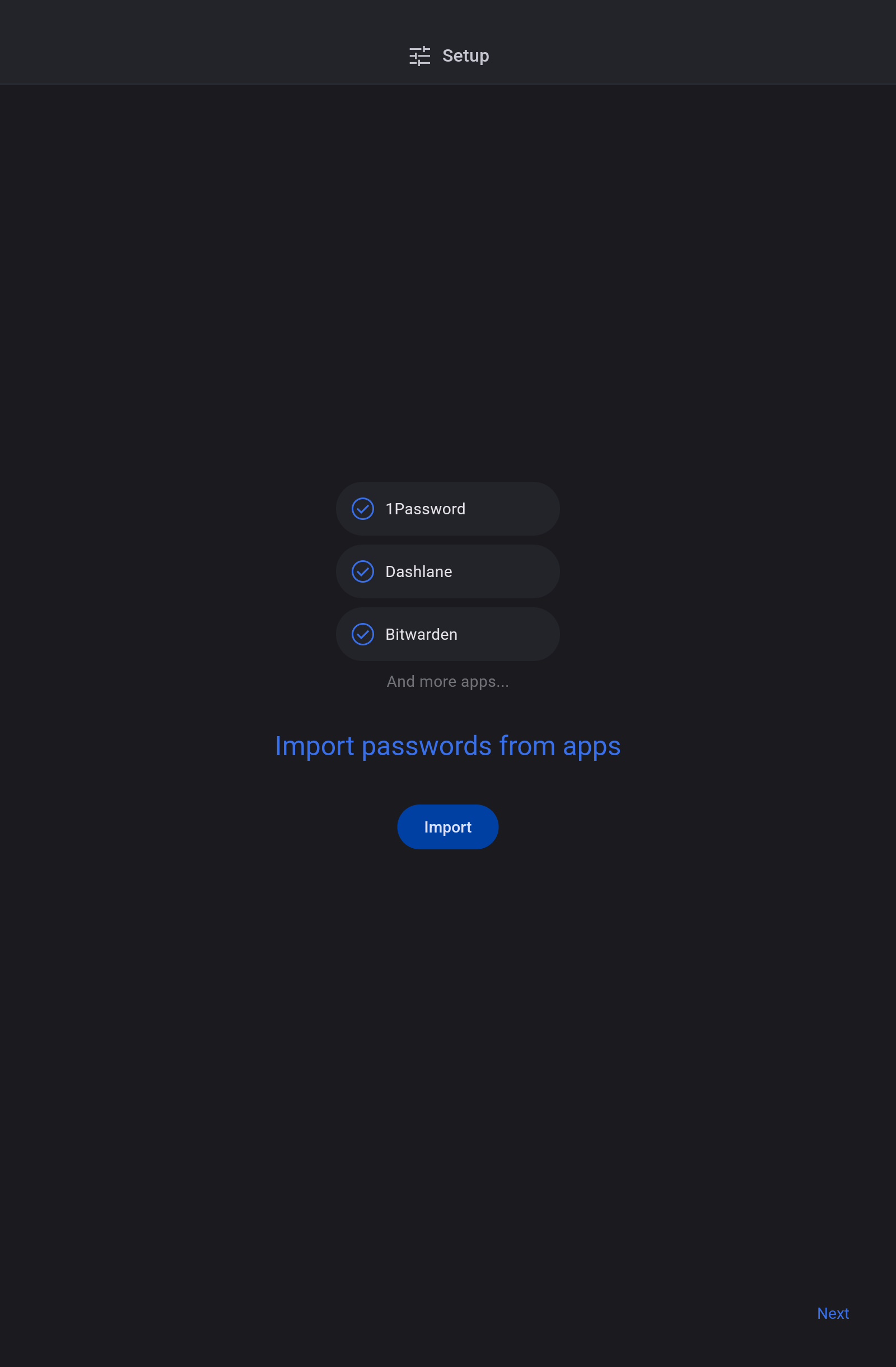896x1367 pixels.
Task: Select the Bitwarden app chip
Action: pos(447,634)
